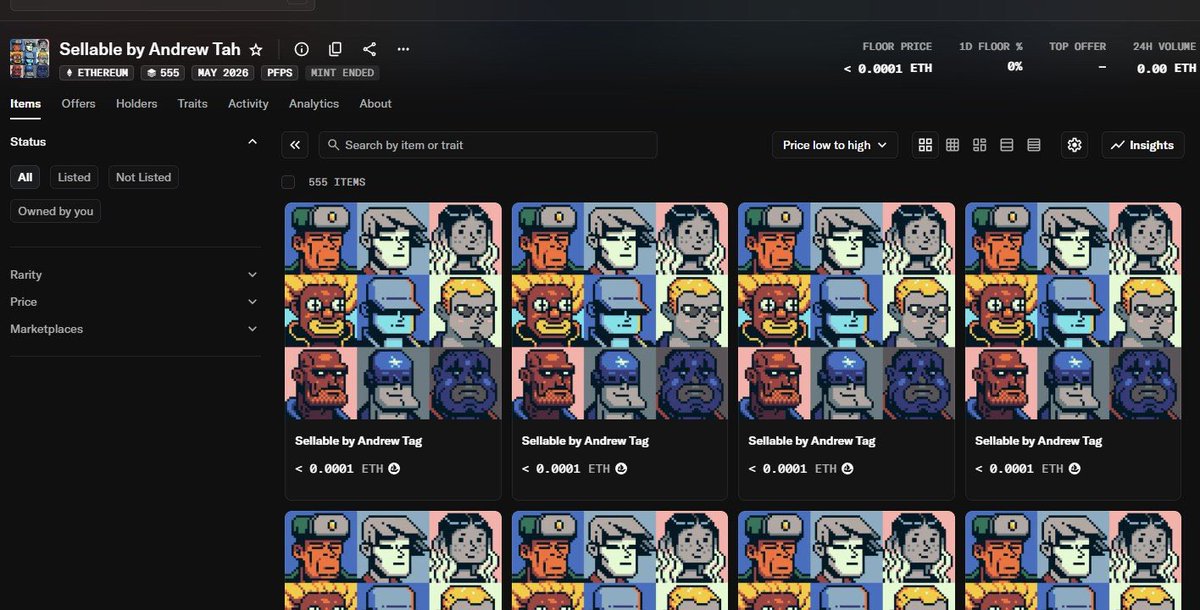This screenshot has width=1200, height=610.
Task: Tick the select-all checkbox beside 555 ITEMS
Action: 289,182
